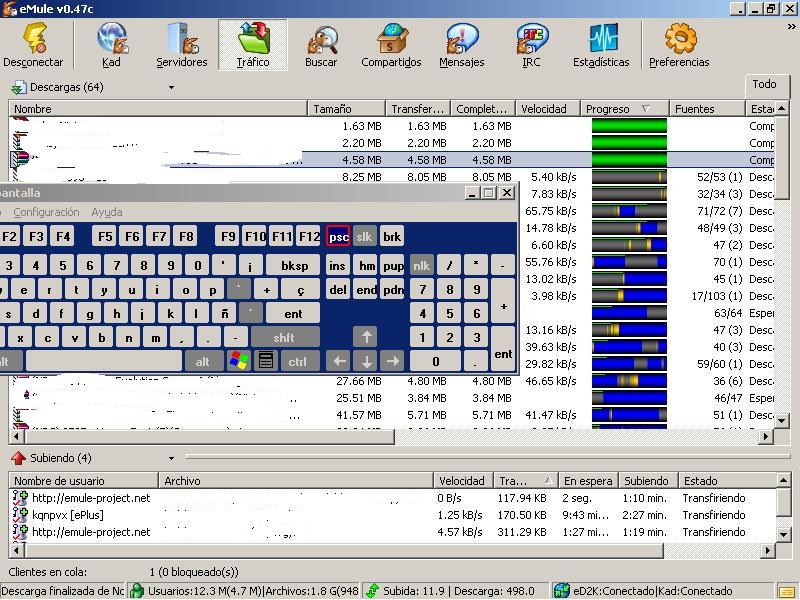This screenshot has height=600, width=800.
Task: Open Configuración menu of on-screen keyboard
Action: click(46, 212)
